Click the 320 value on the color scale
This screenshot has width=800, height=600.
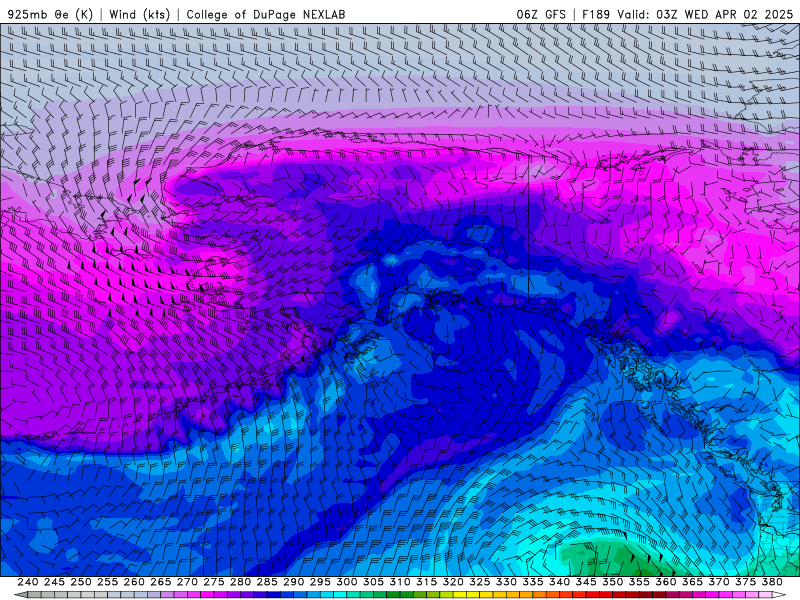click(453, 582)
